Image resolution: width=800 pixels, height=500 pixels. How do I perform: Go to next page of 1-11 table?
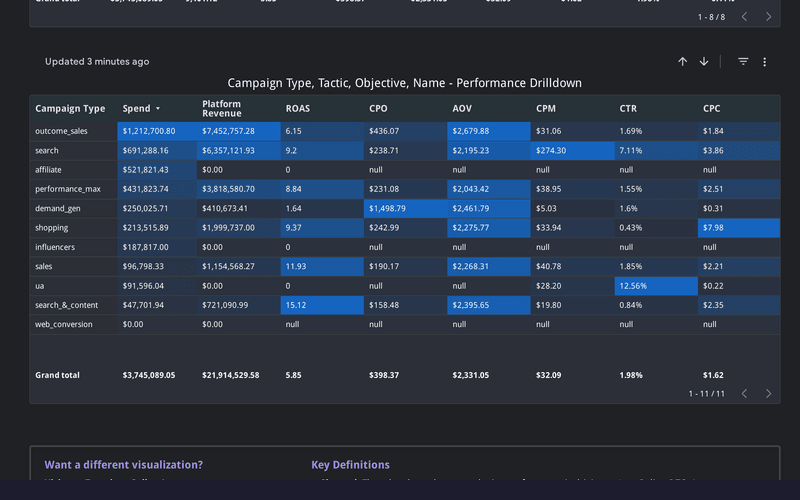coord(768,394)
